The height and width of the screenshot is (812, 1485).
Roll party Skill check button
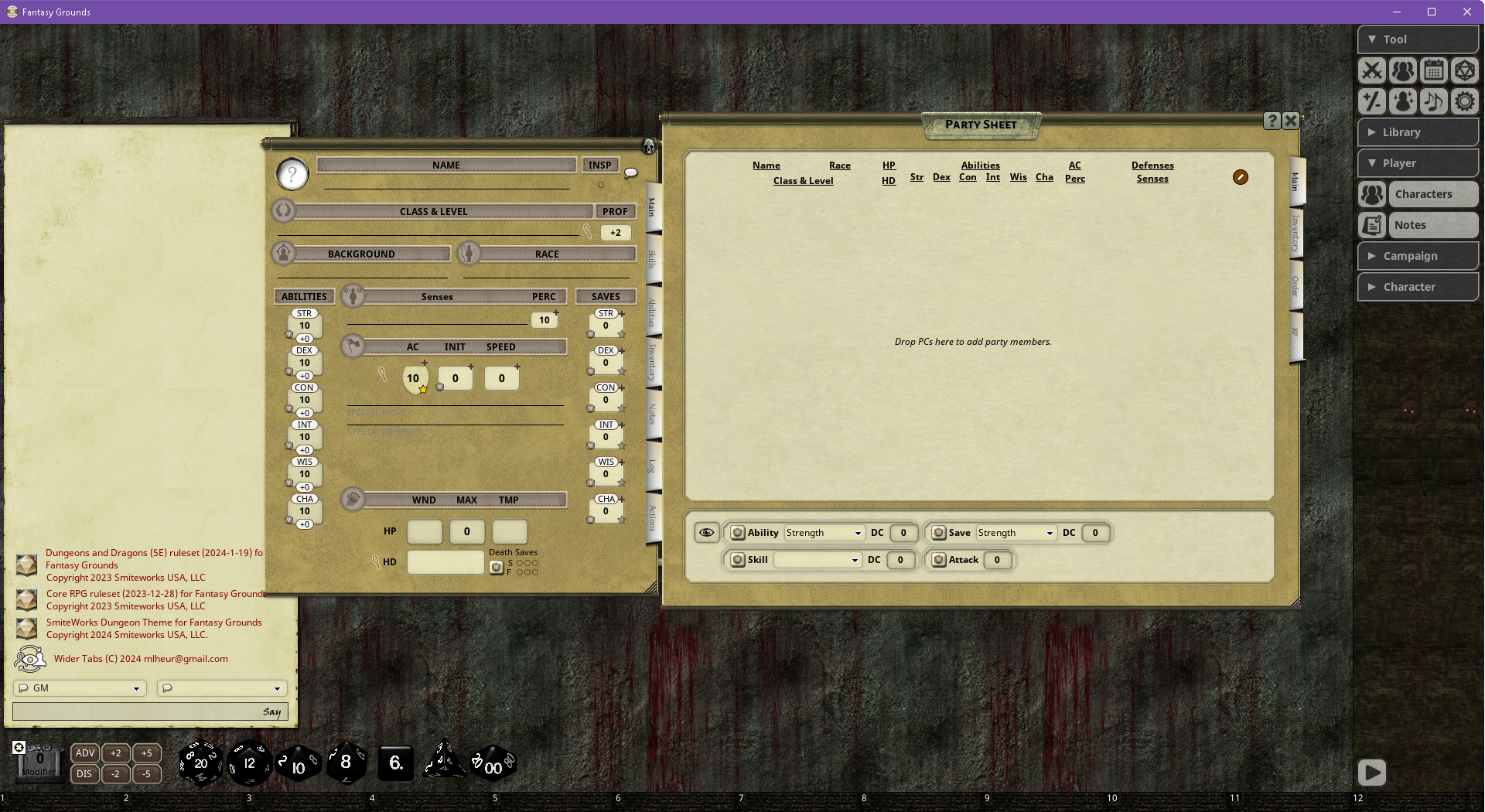[x=738, y=560]
